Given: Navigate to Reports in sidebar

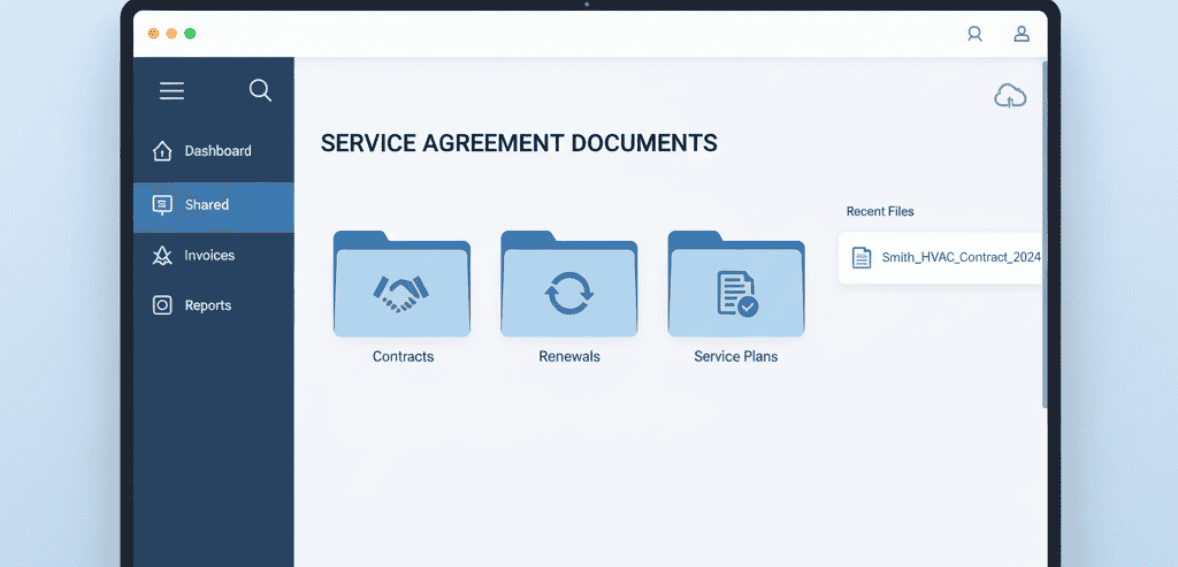Looking at the screenshot, I should click(213, 305).
